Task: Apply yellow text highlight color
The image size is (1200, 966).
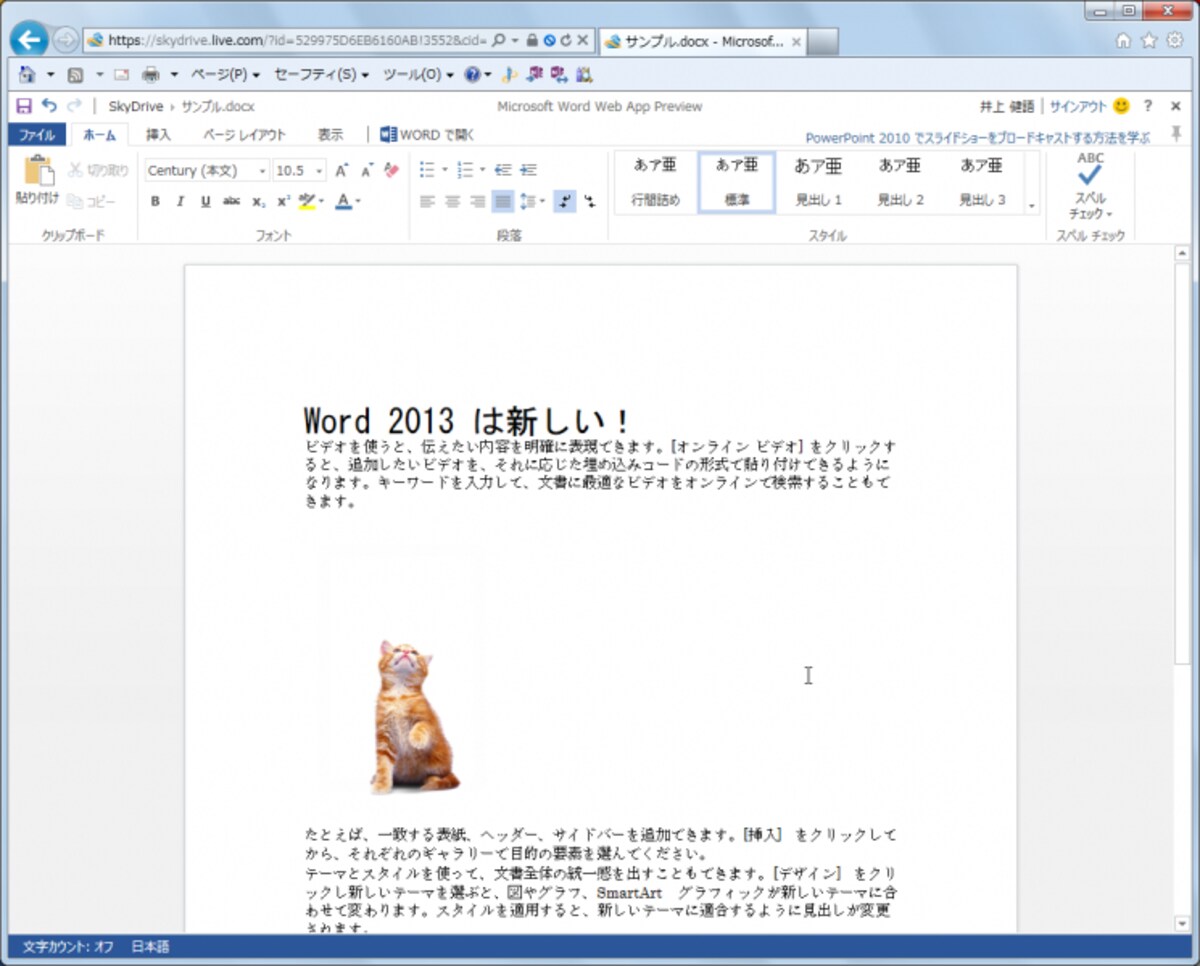Action: (x=306, y=201)
